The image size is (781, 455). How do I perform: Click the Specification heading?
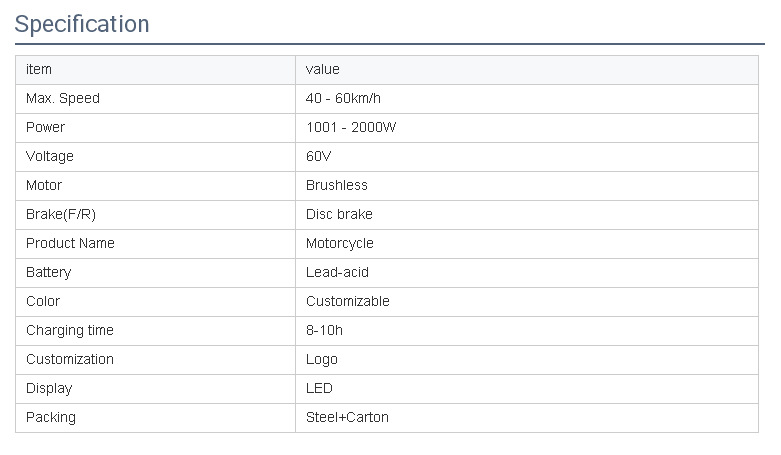tap(82, 24)
